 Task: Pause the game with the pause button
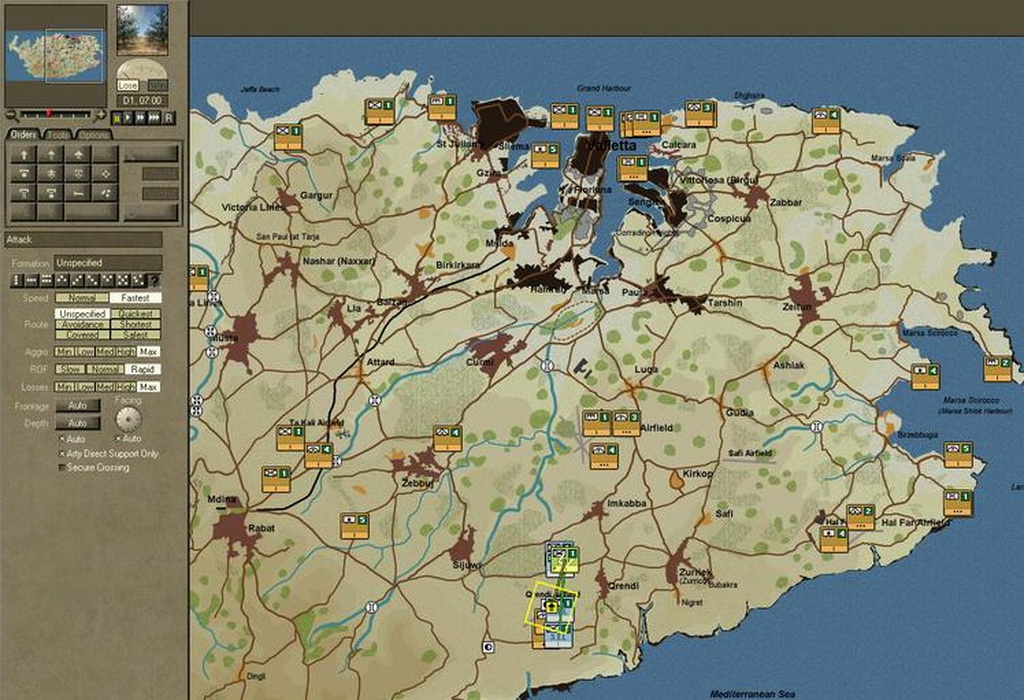tap(117, 117)
